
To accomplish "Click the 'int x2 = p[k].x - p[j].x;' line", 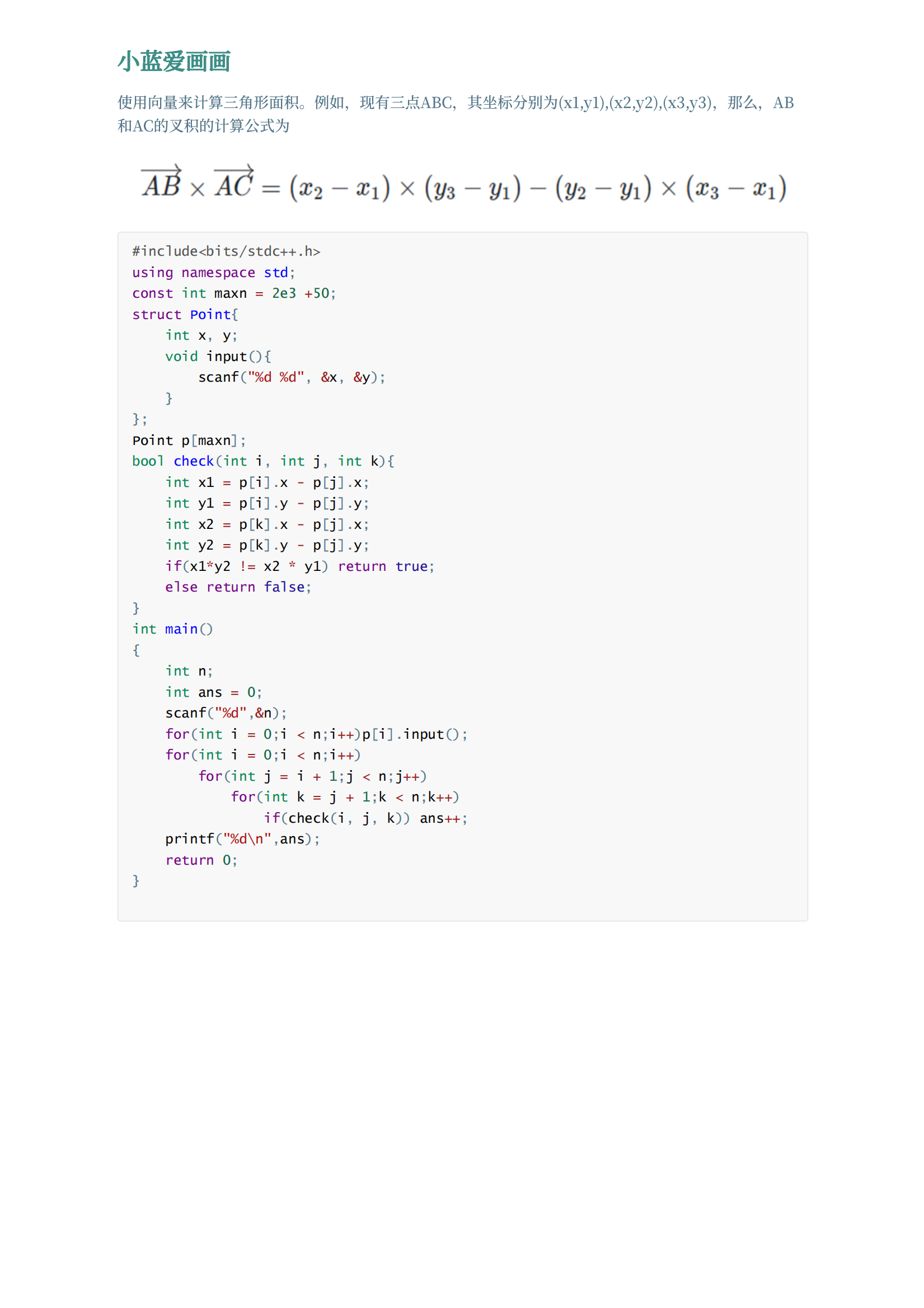I will click(267, 524).
